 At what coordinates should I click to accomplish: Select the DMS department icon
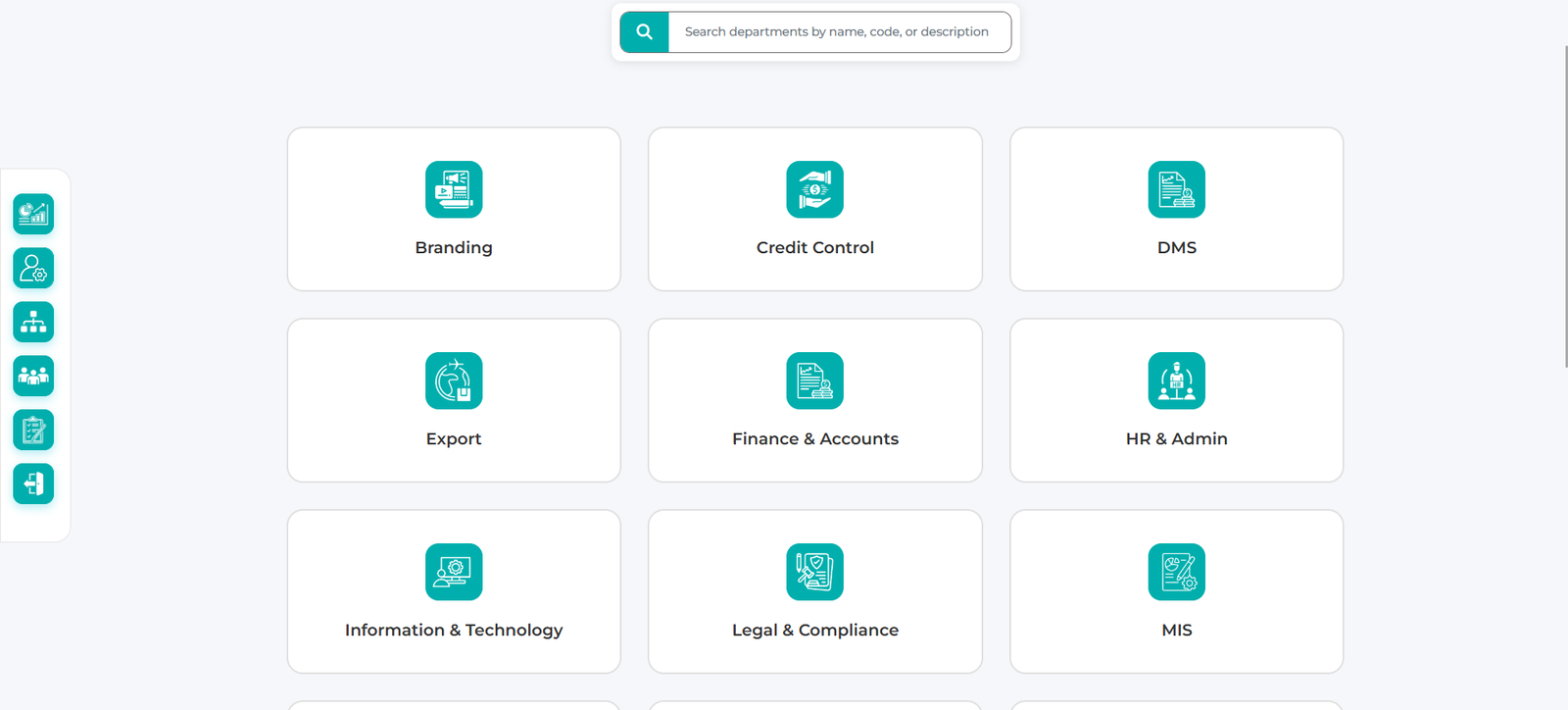[x=1177, y=189]
